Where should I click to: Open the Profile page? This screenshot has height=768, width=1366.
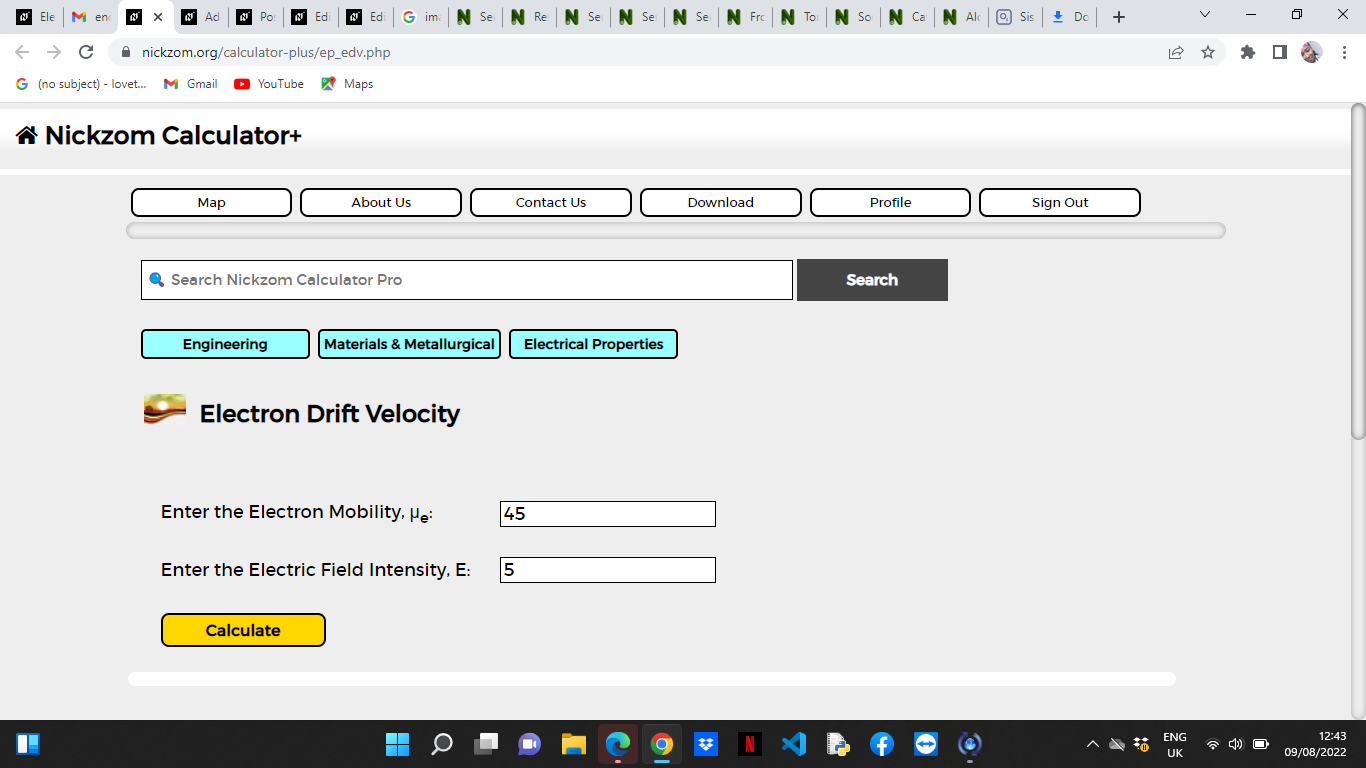[x=890, y=202]
